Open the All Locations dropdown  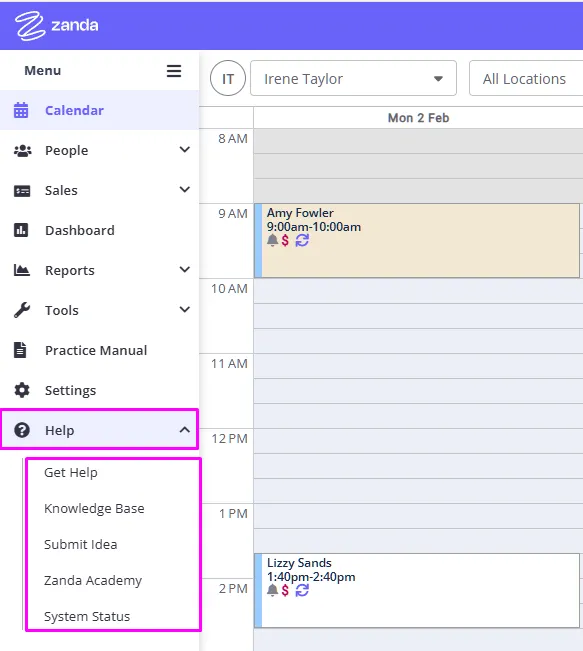526,78
